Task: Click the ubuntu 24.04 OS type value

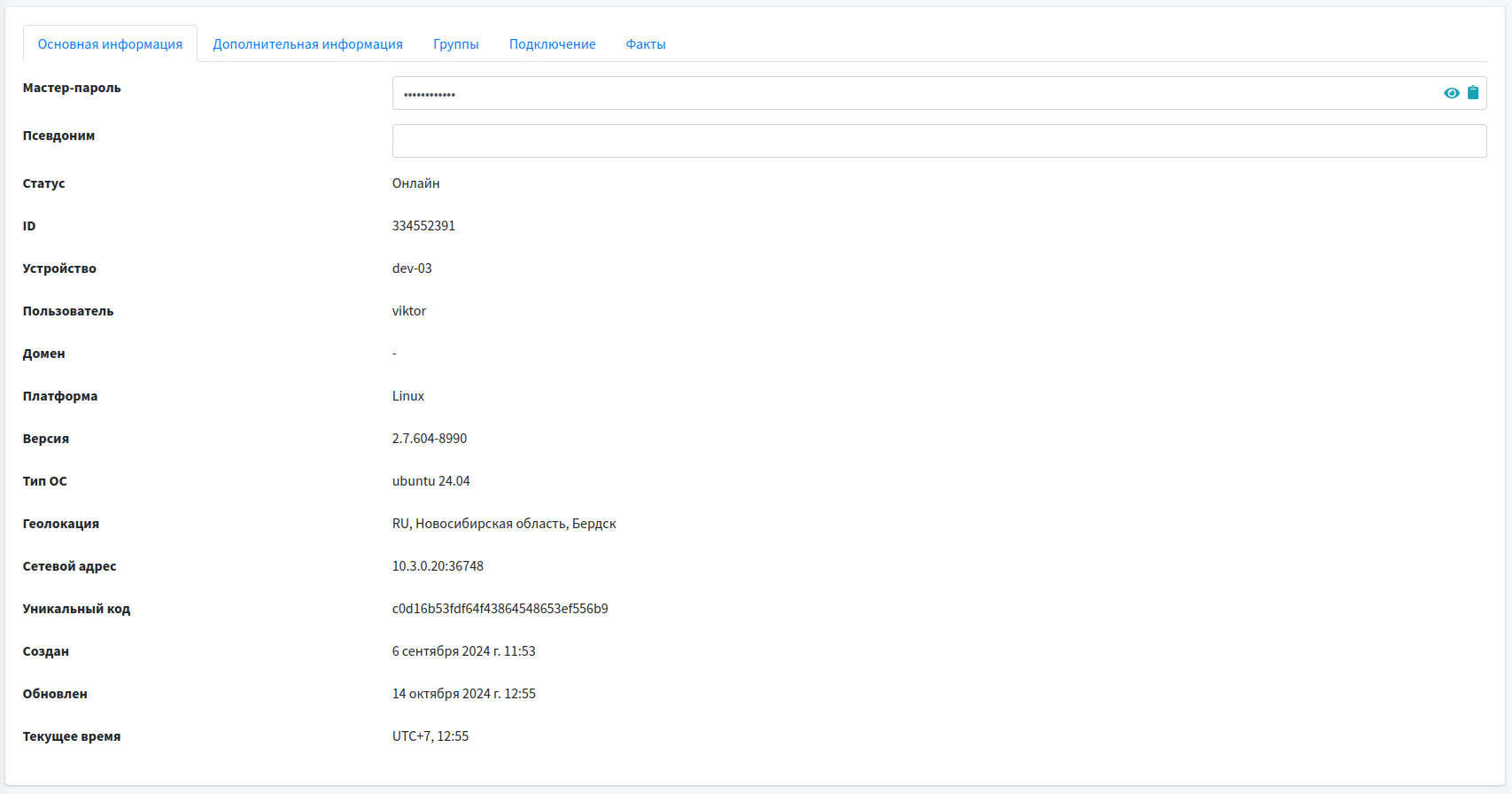Action: (430, 481)
